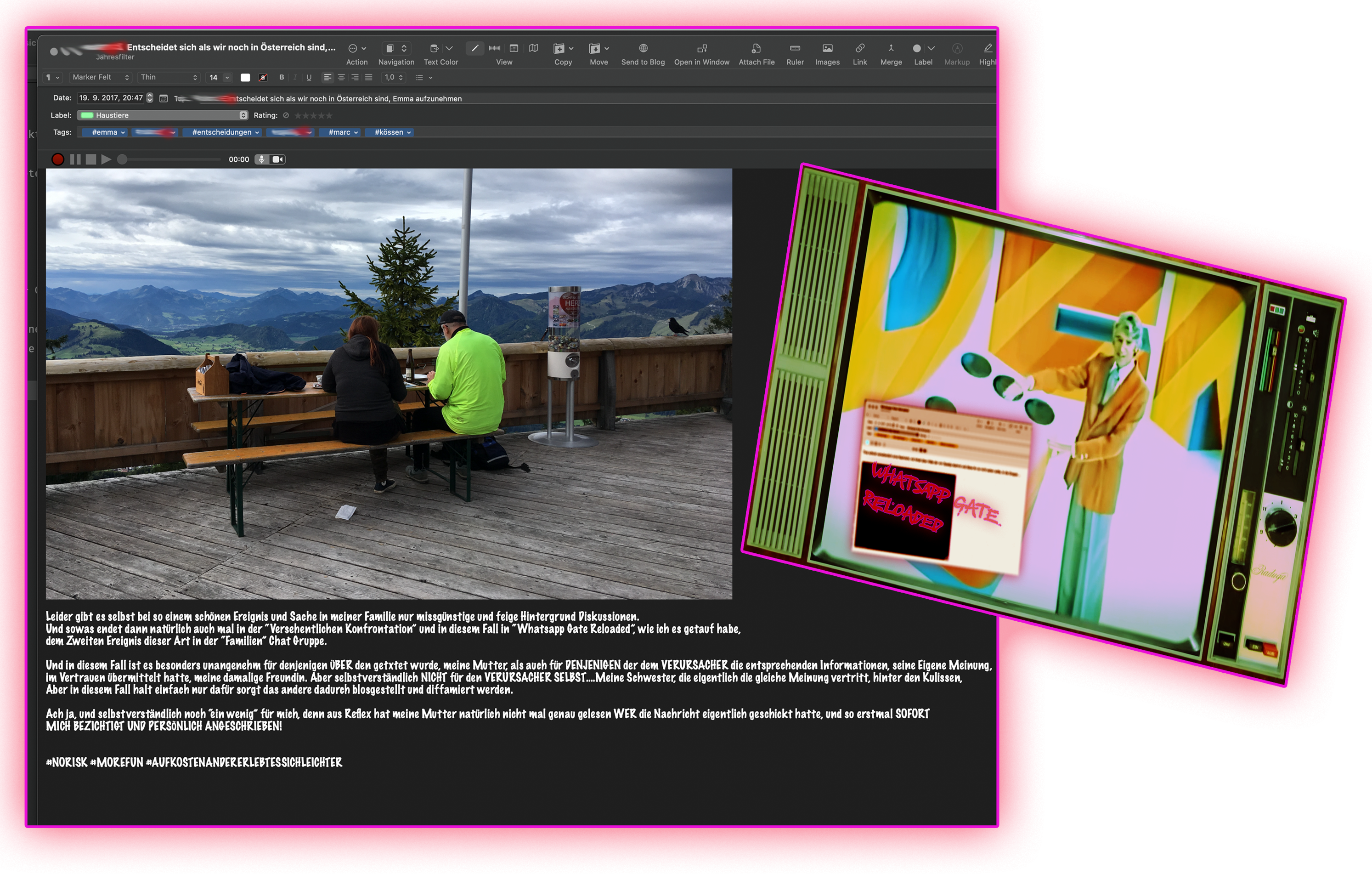Toggle the edit pencil view mode

click(x=474, y=48)
